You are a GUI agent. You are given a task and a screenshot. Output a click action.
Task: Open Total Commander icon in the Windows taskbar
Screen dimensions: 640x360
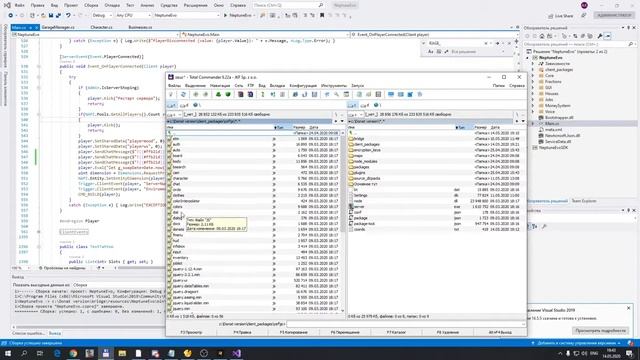point(106,353)
